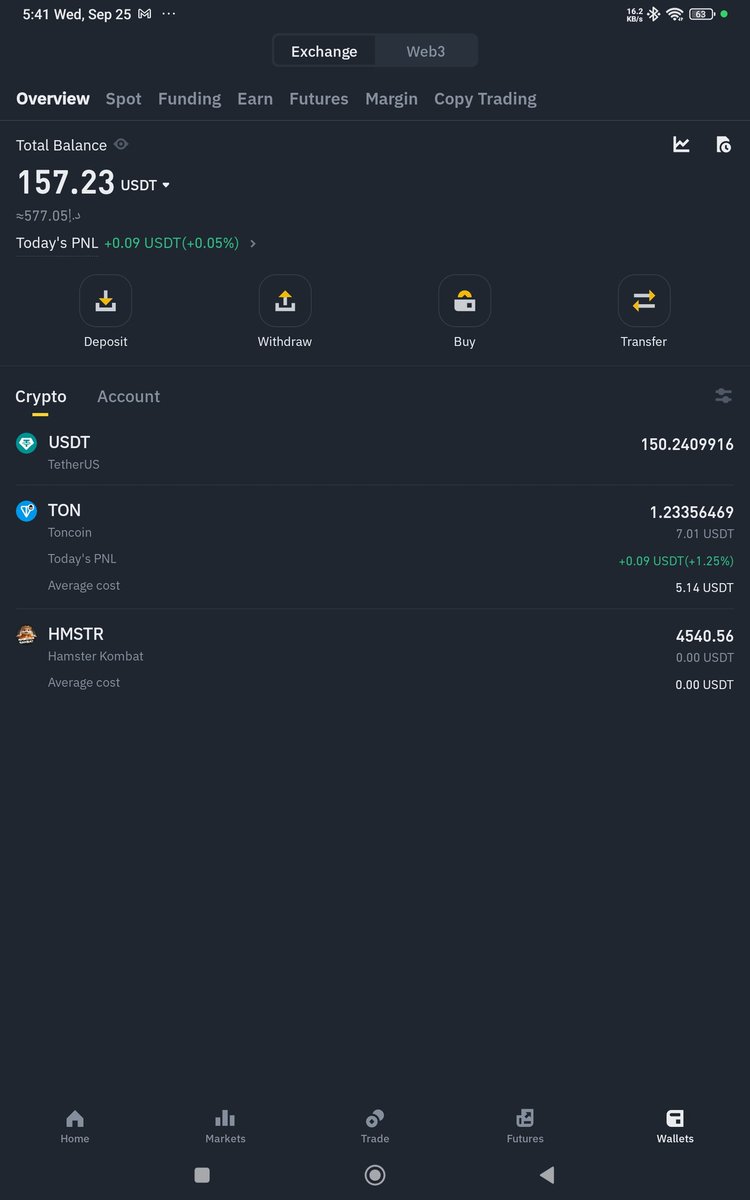This screenshot has height=1200, width=750.
Task: Tap the 4540.56 HMSTR balance
Action: (705, 636)
